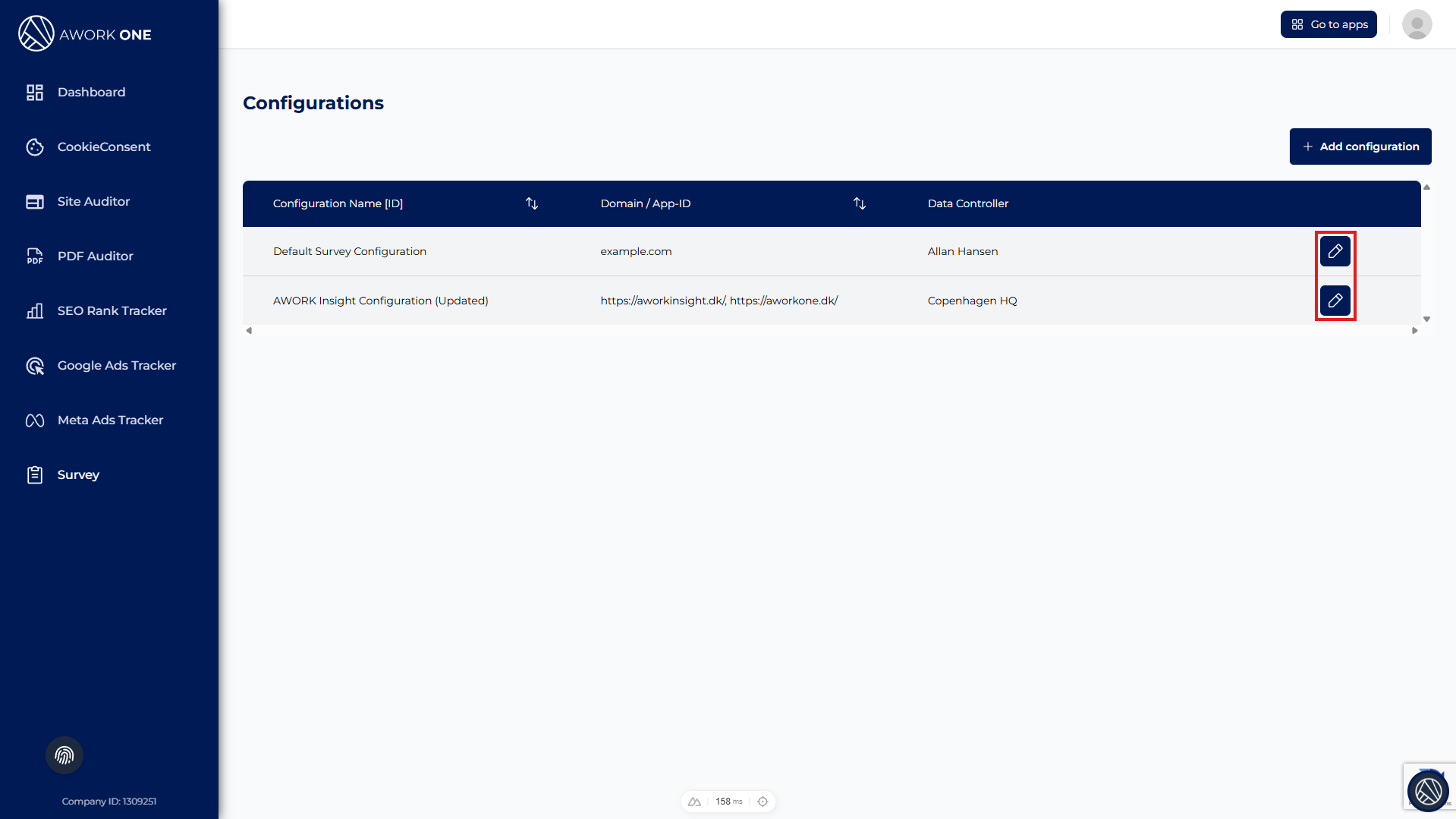Navigate to SEO Rank Tracker
The image size is (1456, 819).
pos(112,310)
